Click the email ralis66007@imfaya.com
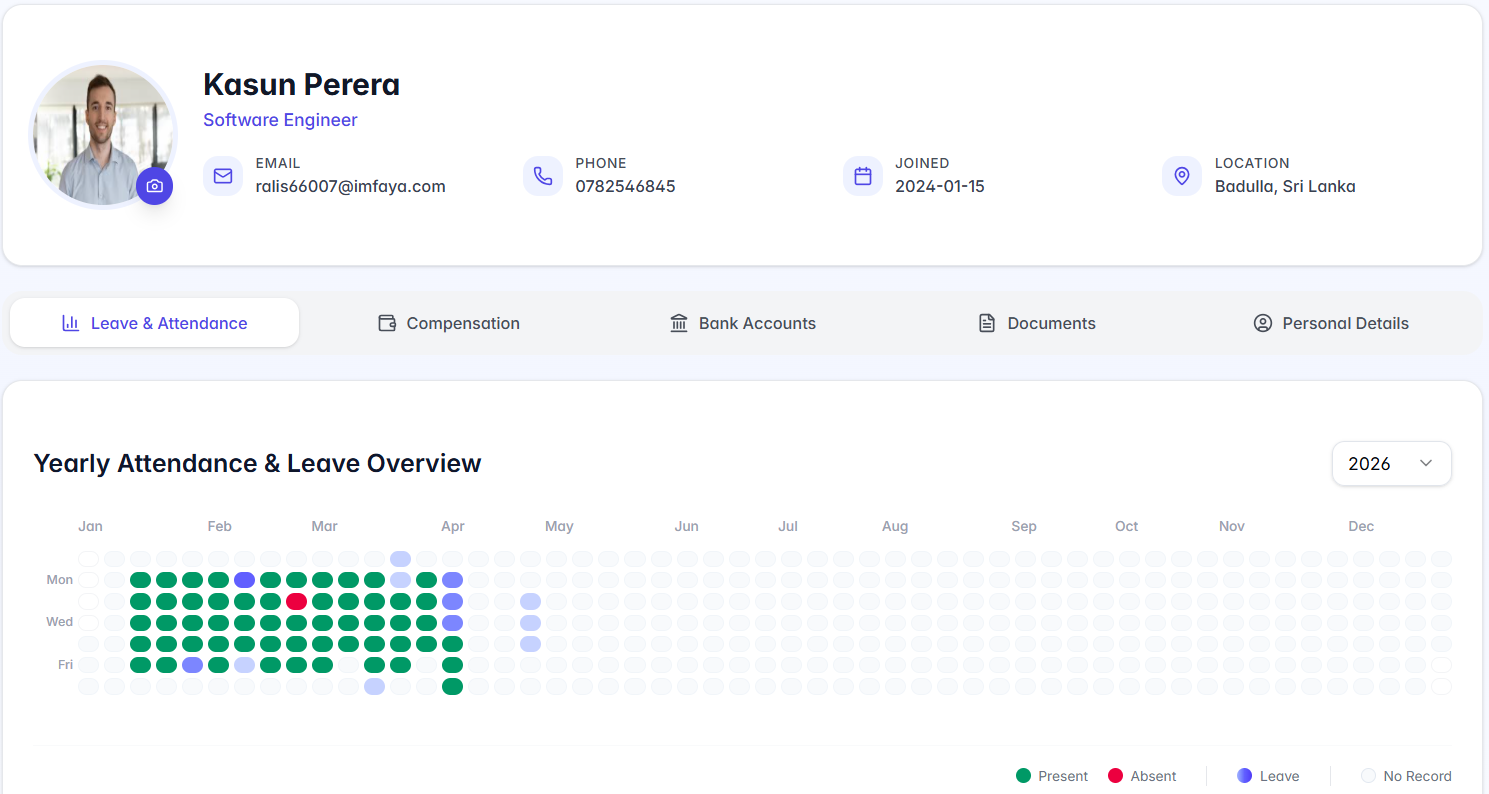This screenshot has width=1489, height=794. [350, 186]
